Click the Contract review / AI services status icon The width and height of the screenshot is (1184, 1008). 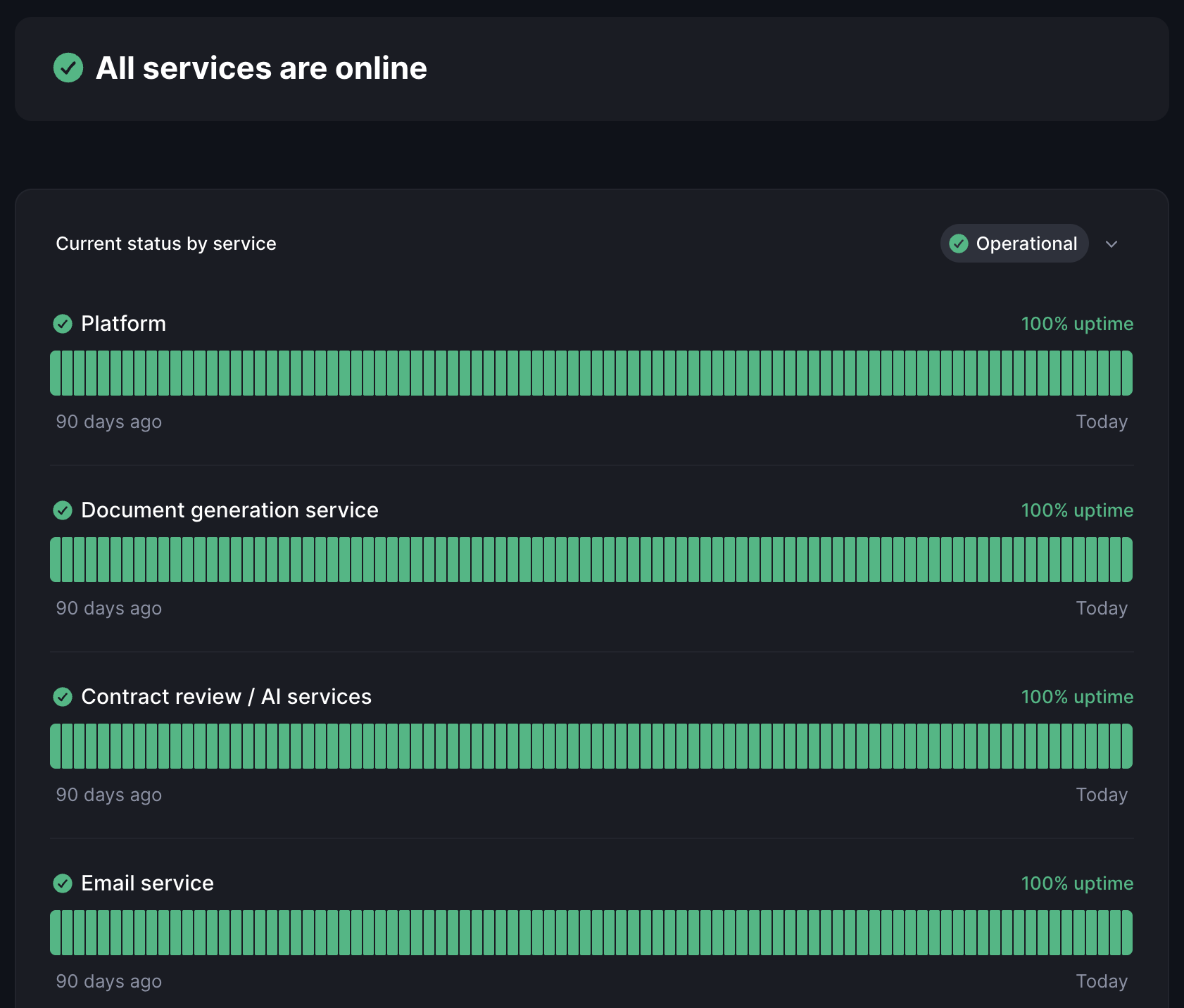(63, 697)
